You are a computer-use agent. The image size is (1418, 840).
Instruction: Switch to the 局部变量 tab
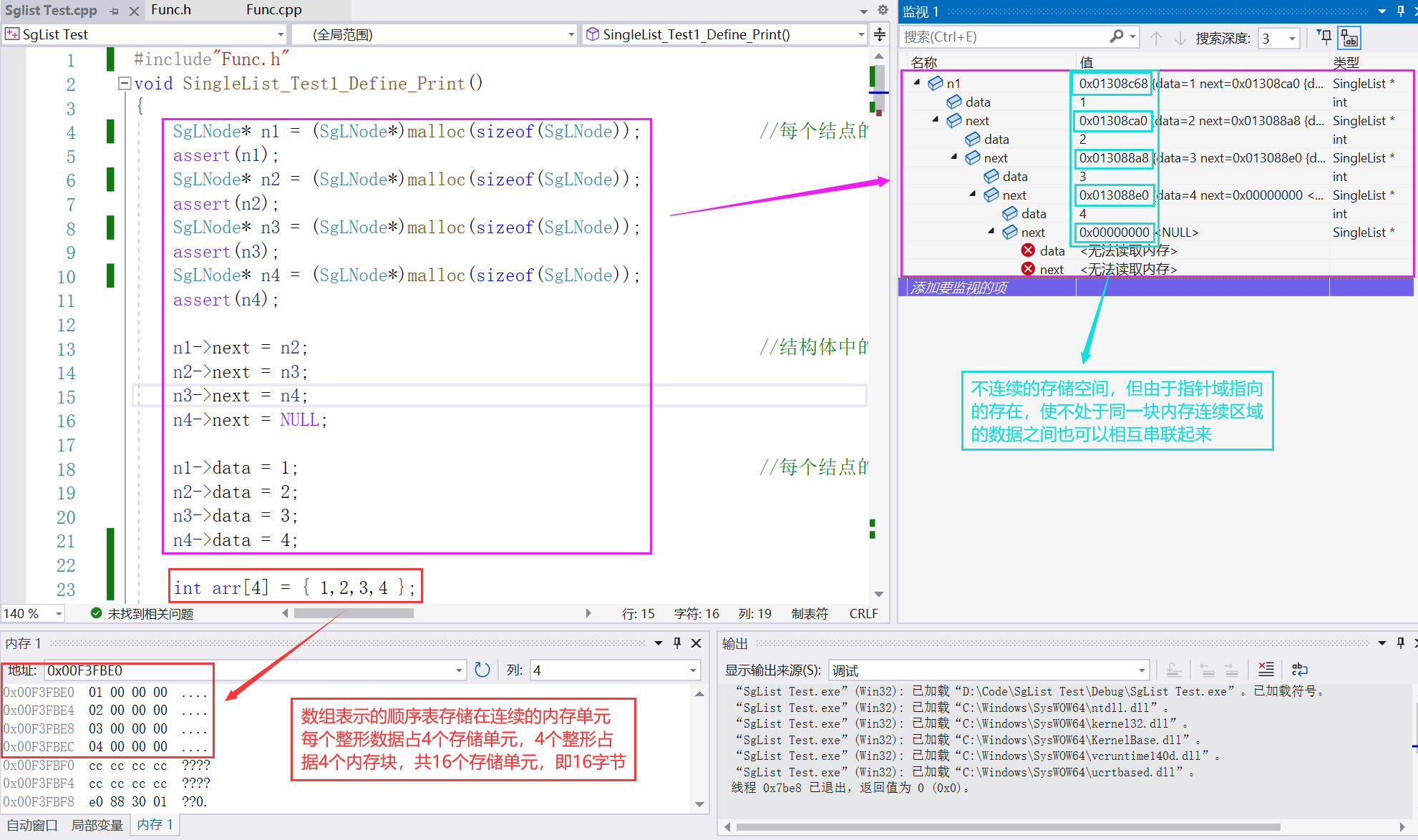(x=97, y=825)
